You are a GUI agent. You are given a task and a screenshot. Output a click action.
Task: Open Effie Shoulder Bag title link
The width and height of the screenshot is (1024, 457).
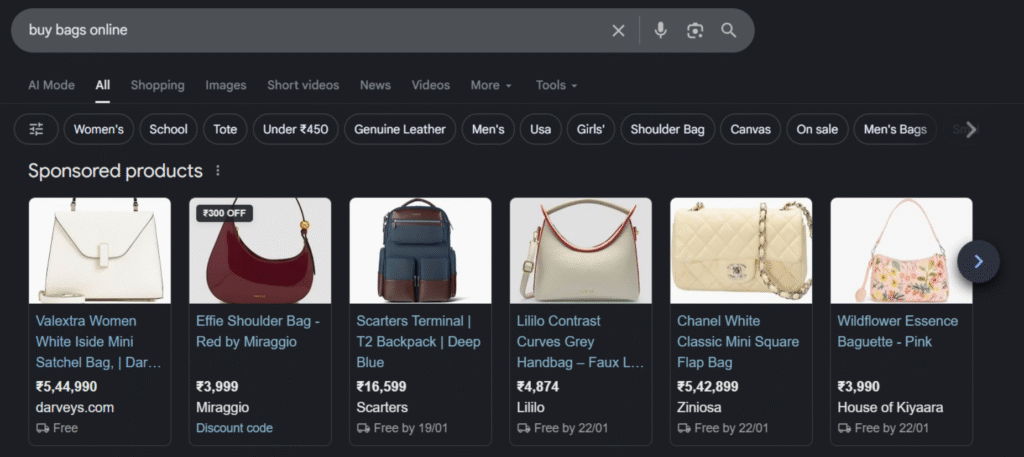point(258,332)
